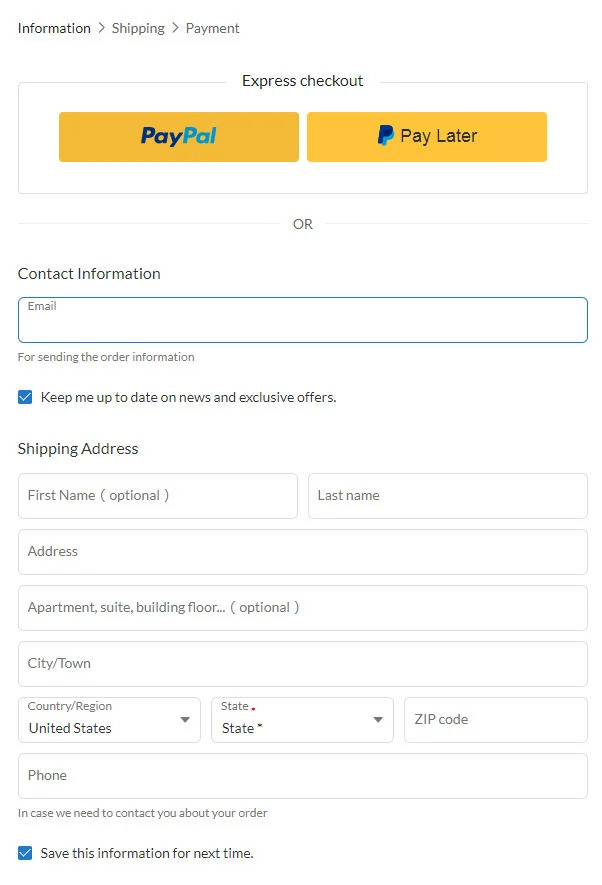Screen dimensions: 602x885
Task: Select the Address input field
Action: point(302,552)
